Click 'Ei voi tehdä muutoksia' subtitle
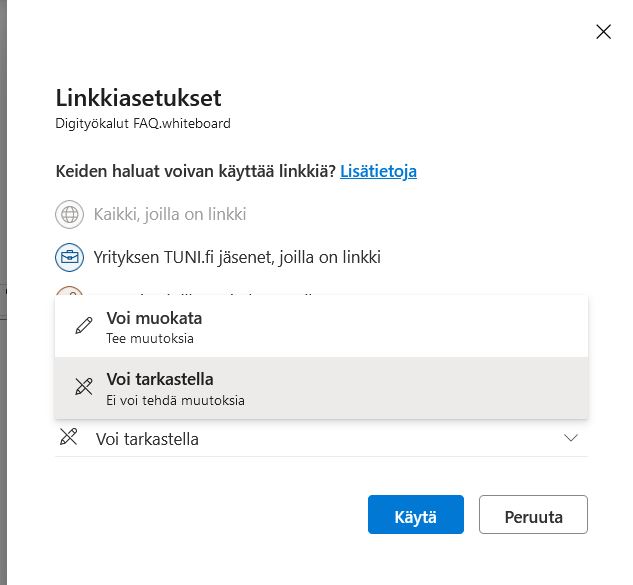Image resolution: width=633 pixels, height=585 pixels. (175, 400)
